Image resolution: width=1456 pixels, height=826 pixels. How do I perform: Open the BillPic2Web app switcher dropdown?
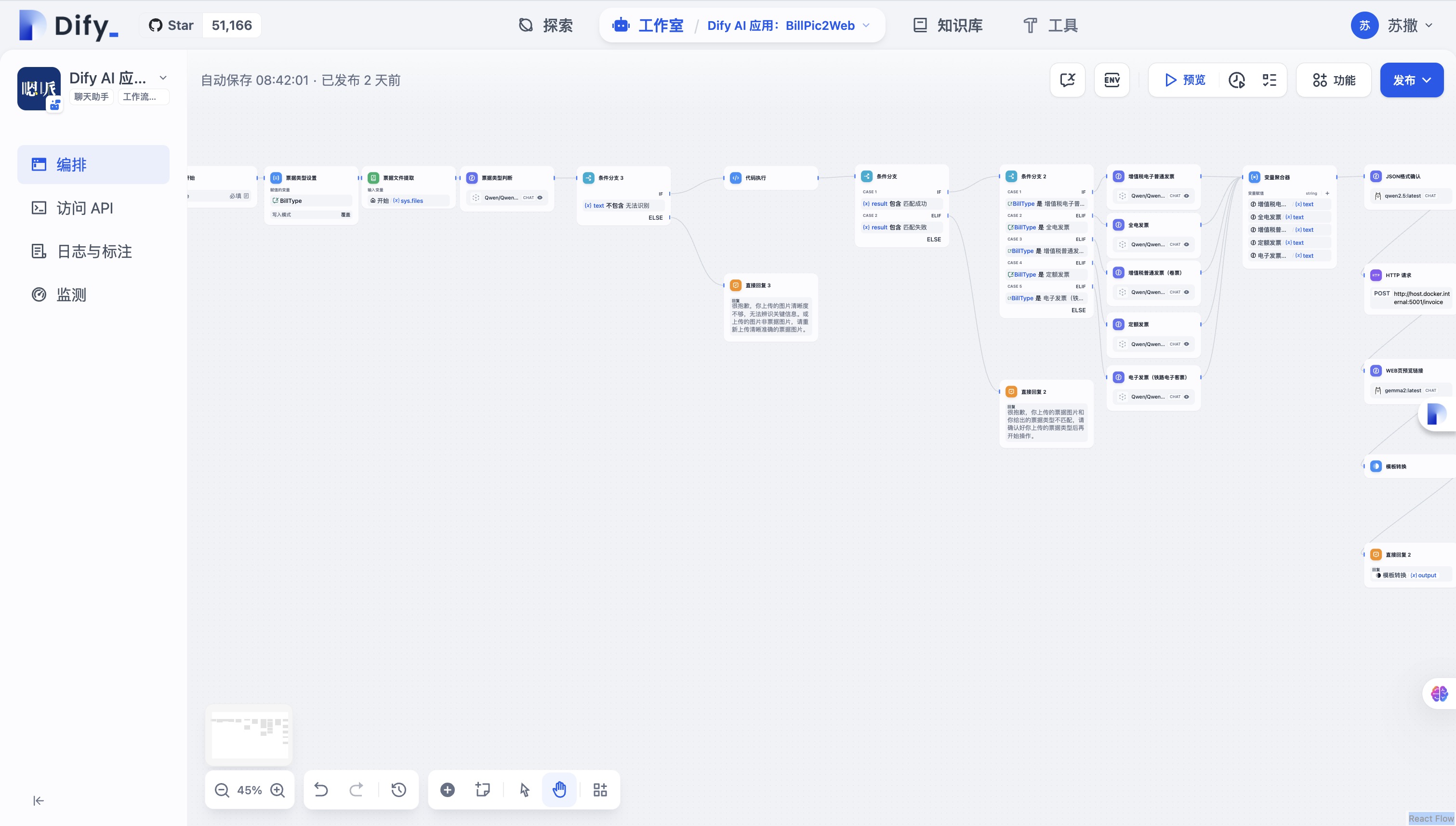pos(866,25)
